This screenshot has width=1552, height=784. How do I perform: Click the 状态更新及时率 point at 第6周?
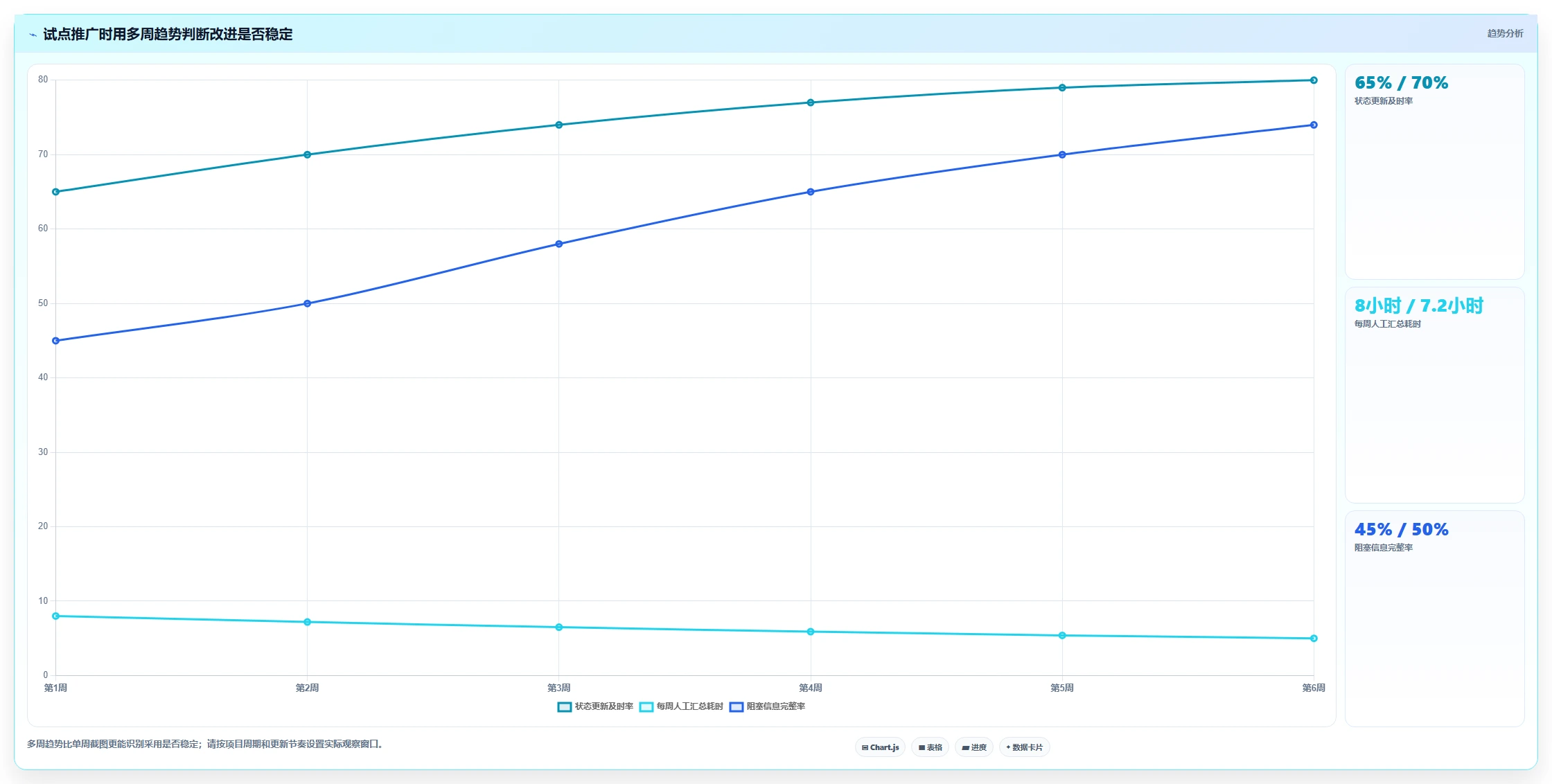click(1314, 80)
